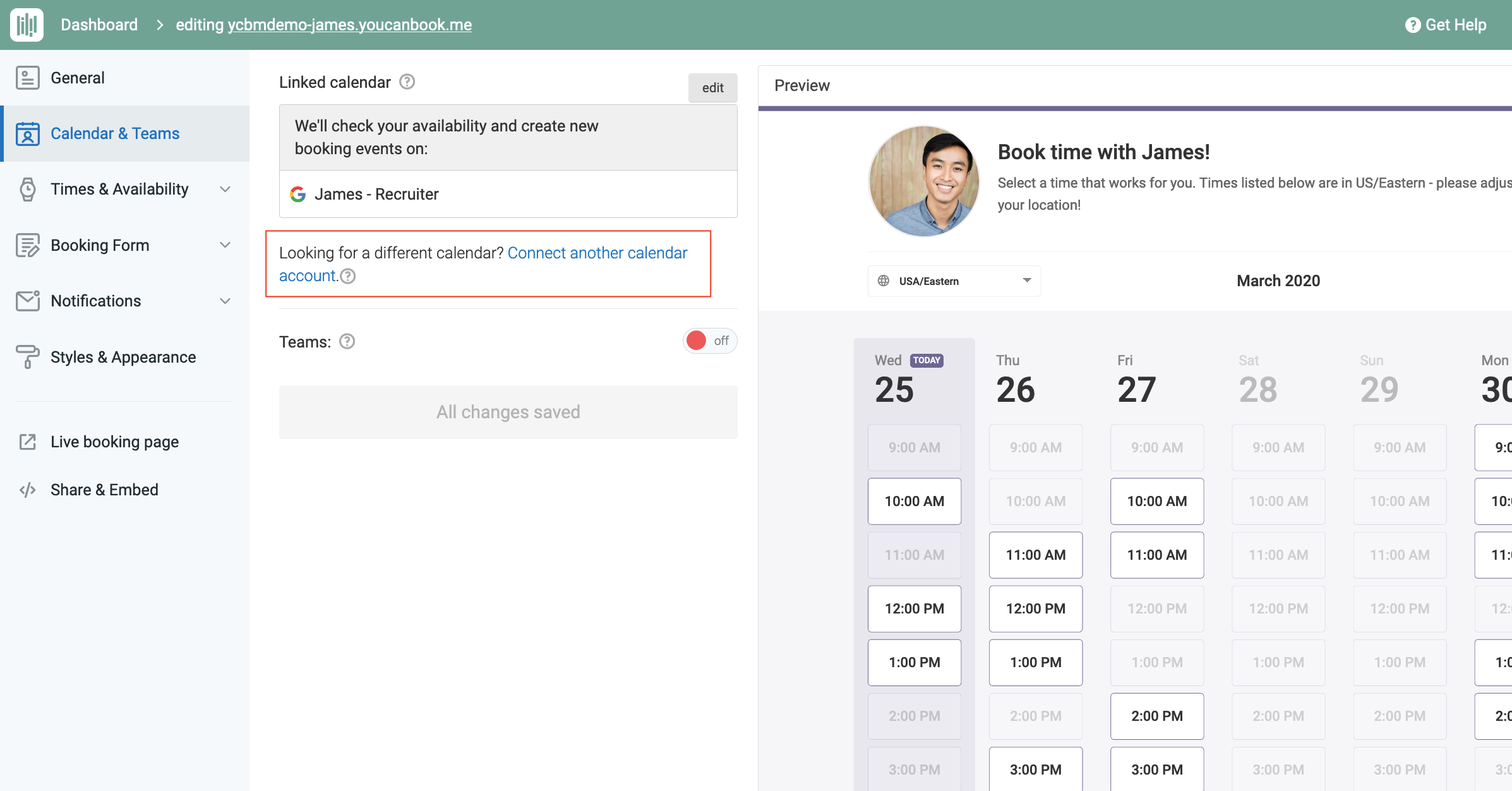1512x791 pixels.
Task: Click help icon next to Connect another calendar account
Action: click(x=348, y=276)
